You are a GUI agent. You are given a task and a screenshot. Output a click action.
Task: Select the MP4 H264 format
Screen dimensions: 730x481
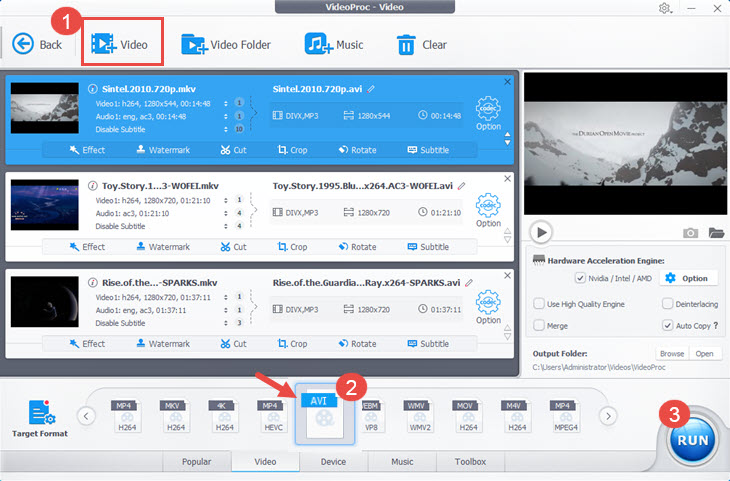point(127,415)
